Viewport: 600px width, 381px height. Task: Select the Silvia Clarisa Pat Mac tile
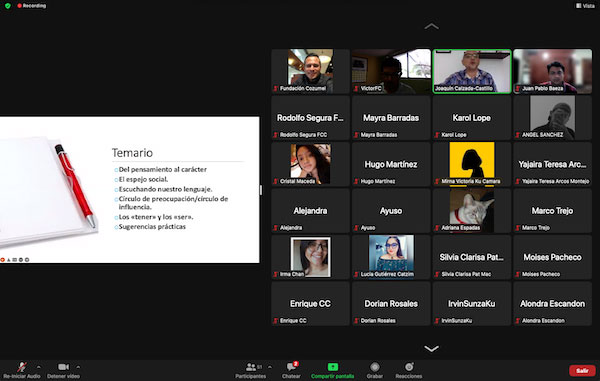pos(472,257)
